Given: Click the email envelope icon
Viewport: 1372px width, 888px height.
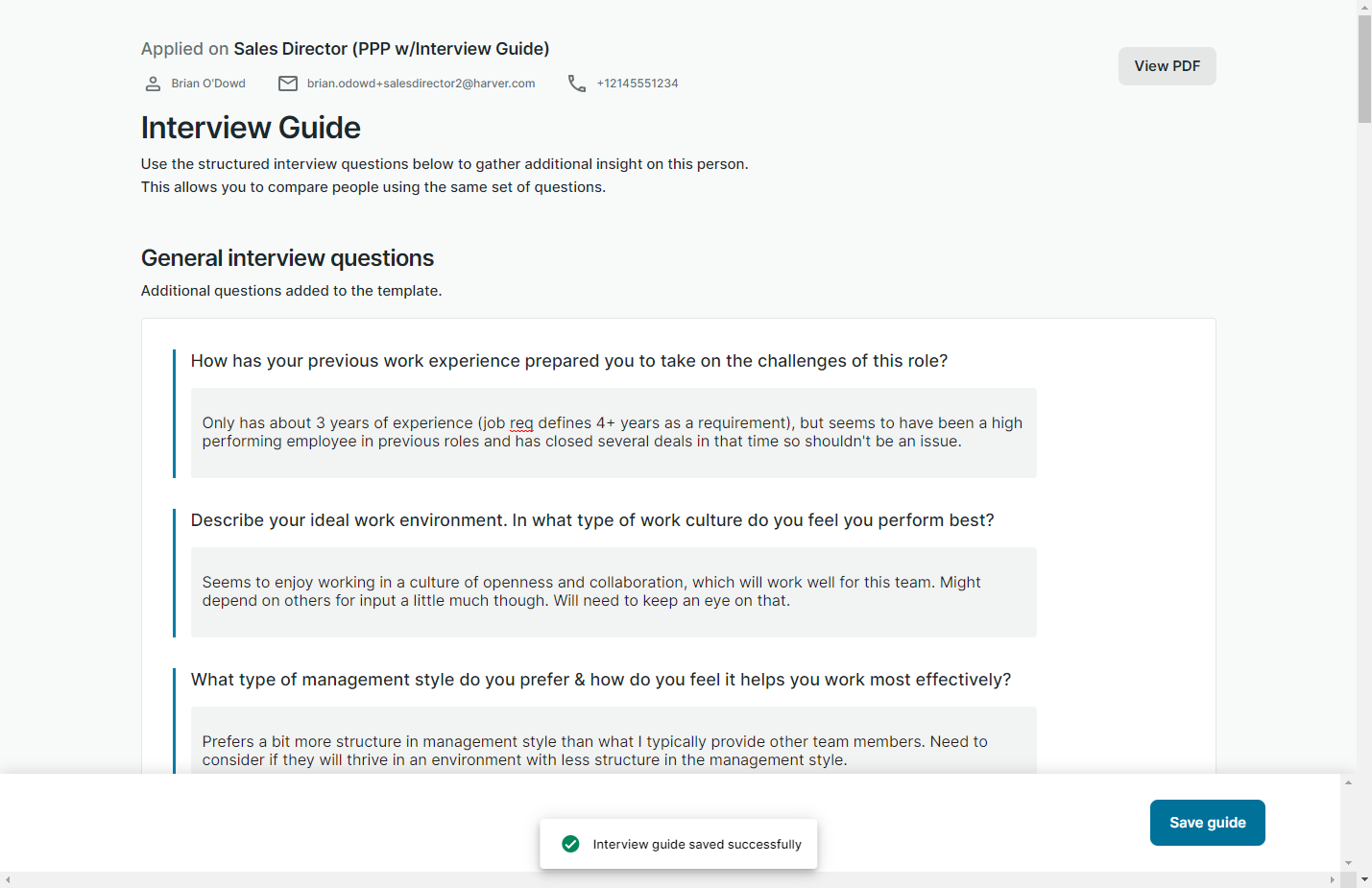Looking at the screenshot, I should click(288, 84).
